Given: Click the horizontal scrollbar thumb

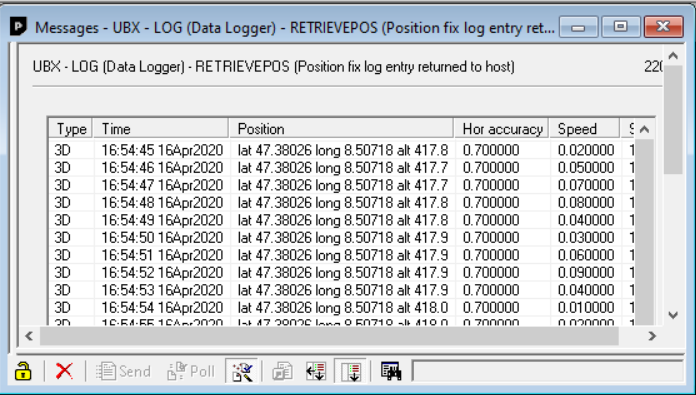Looking at the screenshot, I should click(329, 336).
